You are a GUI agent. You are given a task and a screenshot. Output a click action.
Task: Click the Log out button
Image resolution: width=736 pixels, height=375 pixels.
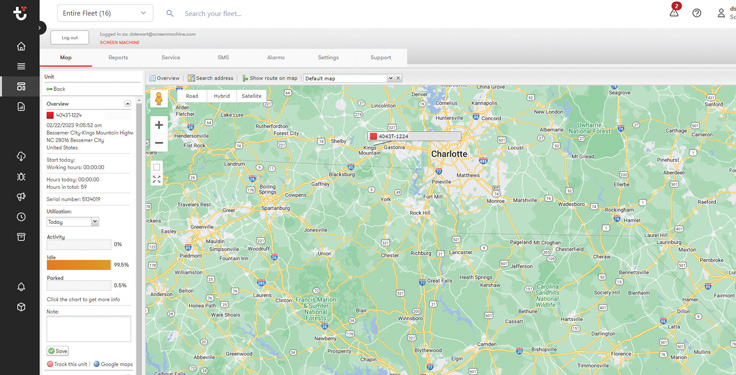point(70,38)
